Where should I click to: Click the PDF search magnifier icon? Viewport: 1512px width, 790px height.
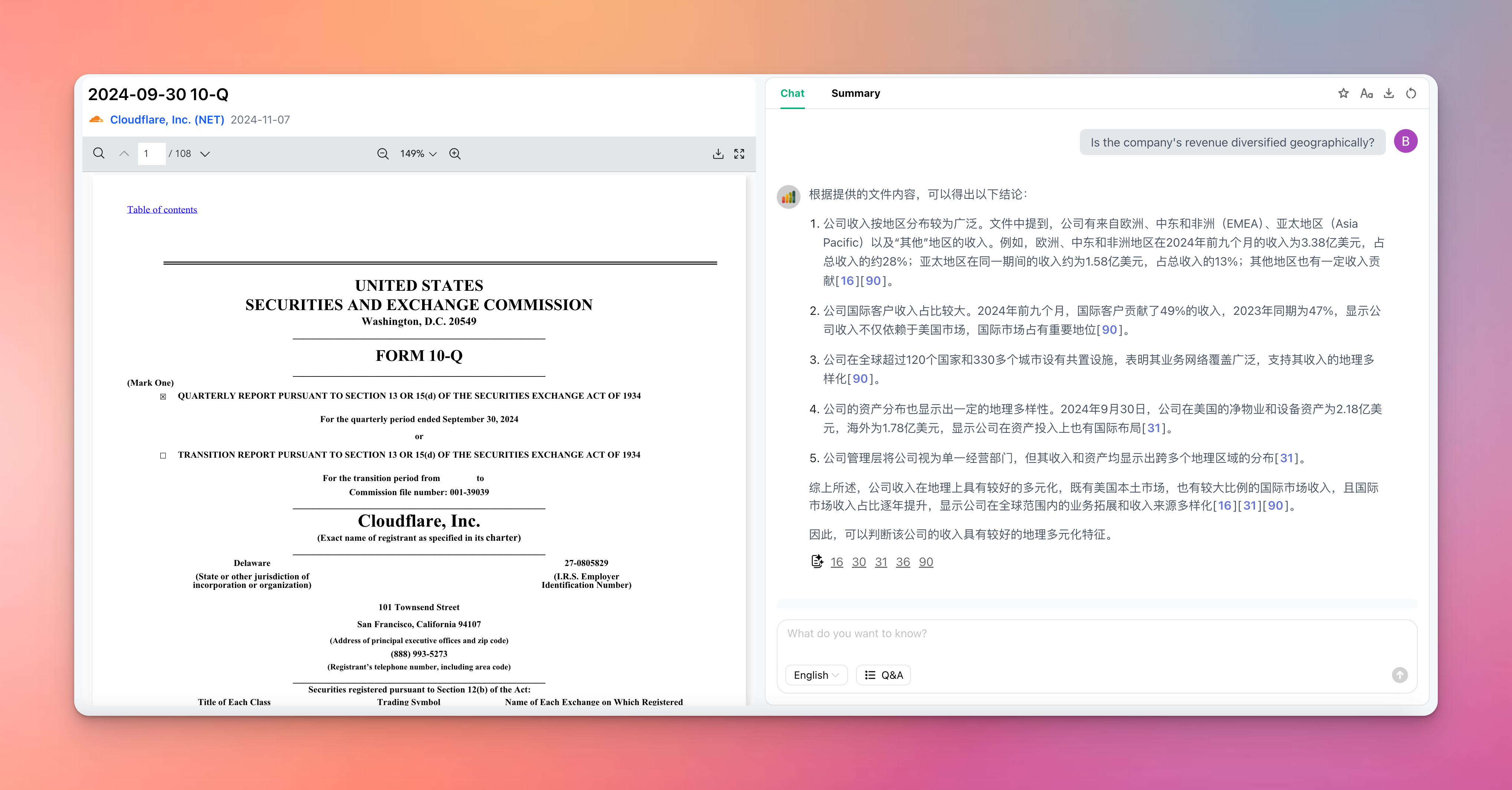coord(99,153)
